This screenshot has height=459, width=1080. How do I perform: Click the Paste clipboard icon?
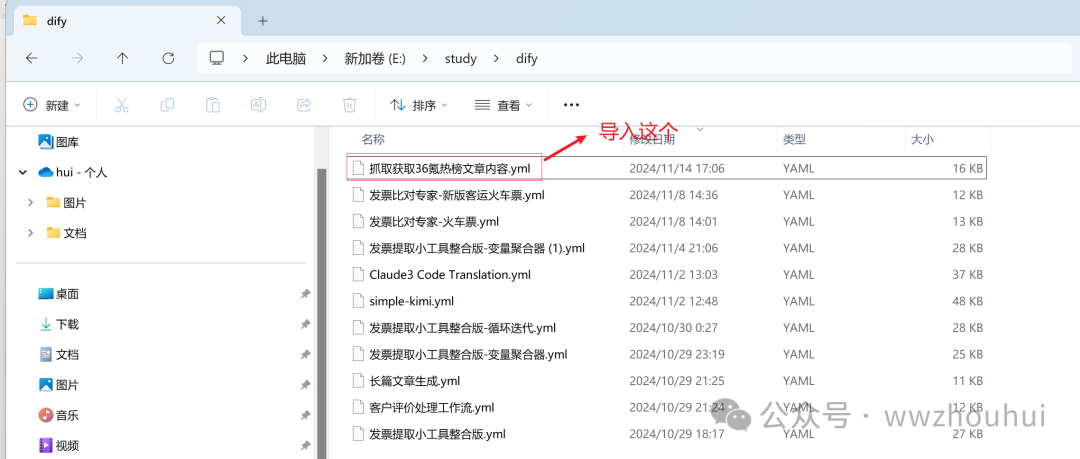click(x=213, y=105)
